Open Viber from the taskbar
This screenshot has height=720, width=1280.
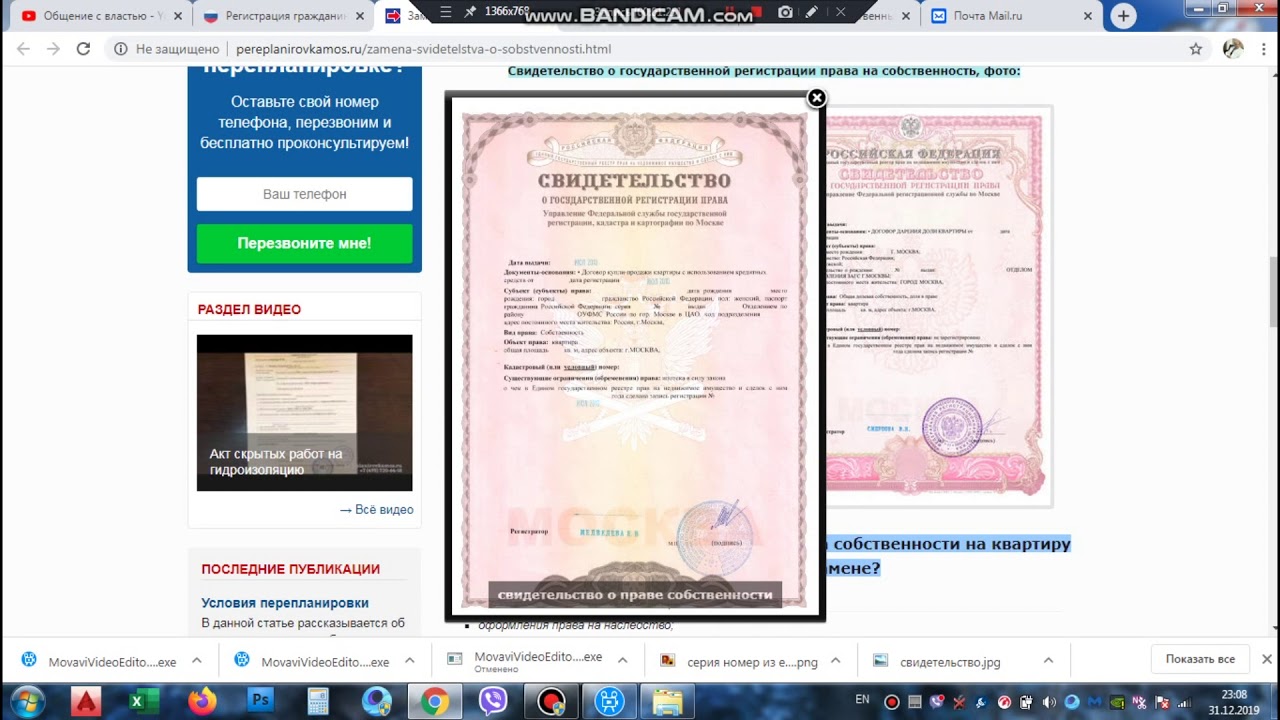493,701
